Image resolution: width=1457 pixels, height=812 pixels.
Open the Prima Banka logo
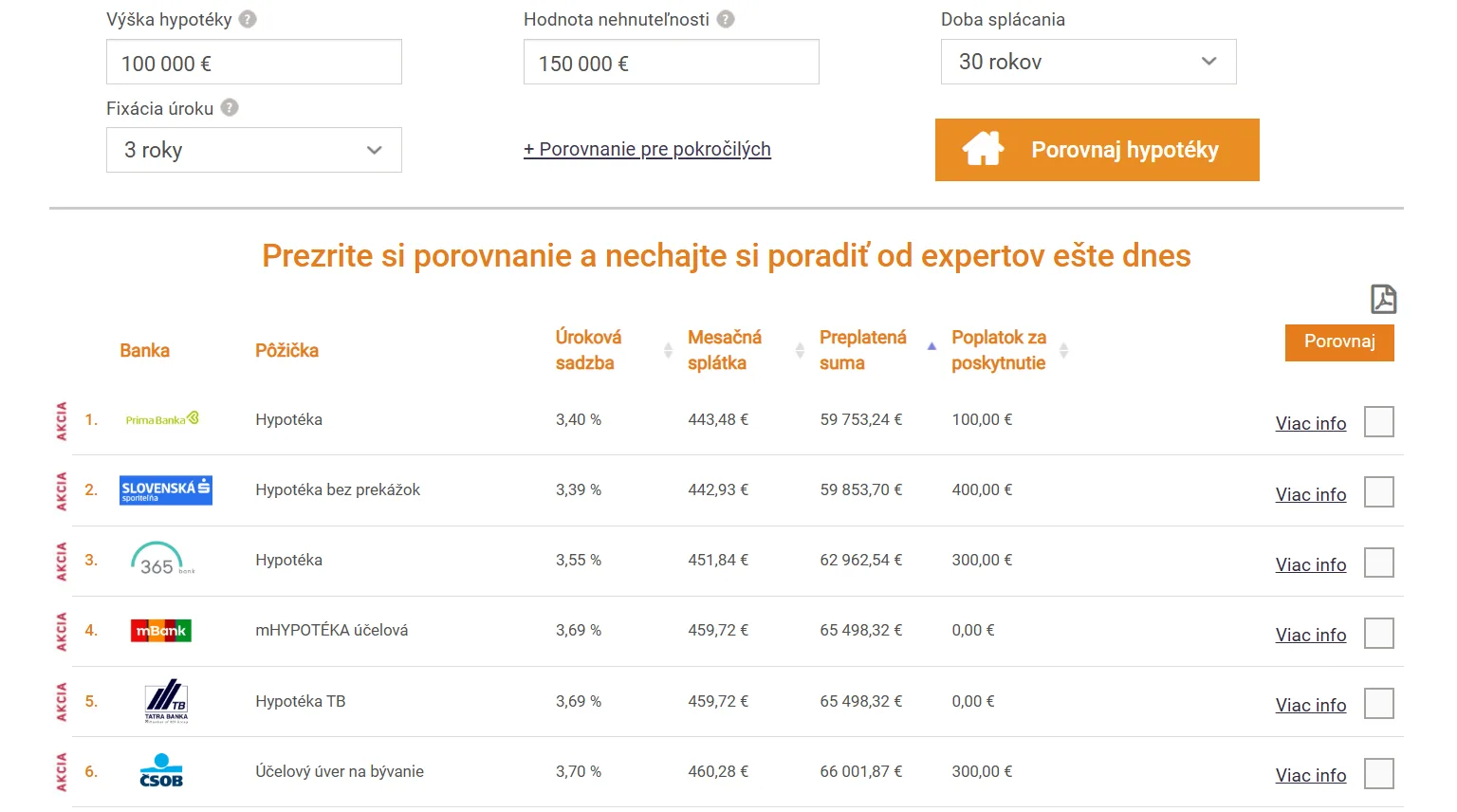162,419
